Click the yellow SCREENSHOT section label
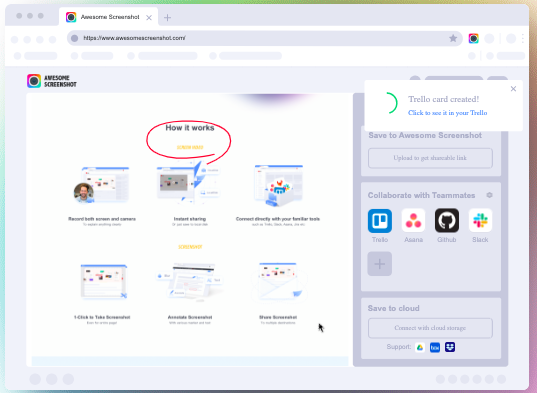This screenshot has width=537, height=393. click(x=190, y=247)
